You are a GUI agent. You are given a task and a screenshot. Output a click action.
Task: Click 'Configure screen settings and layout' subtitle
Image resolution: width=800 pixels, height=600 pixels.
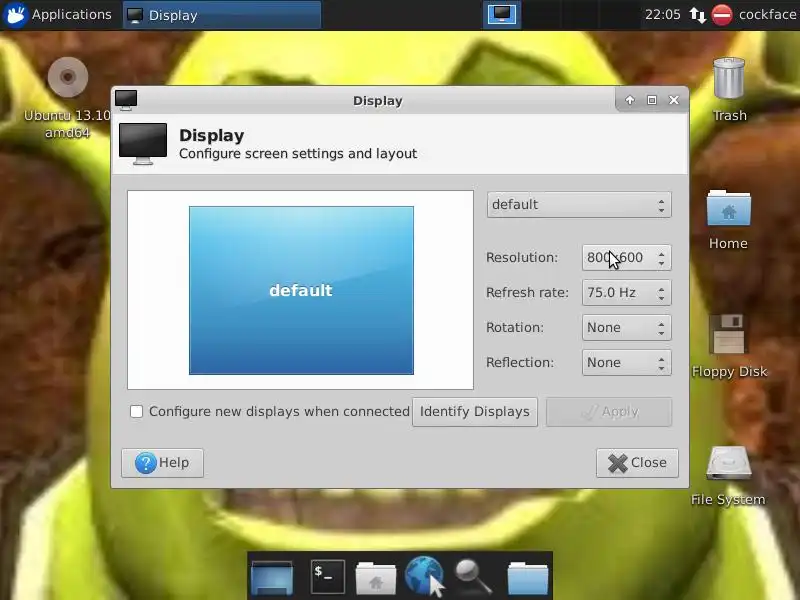[298, 154]
